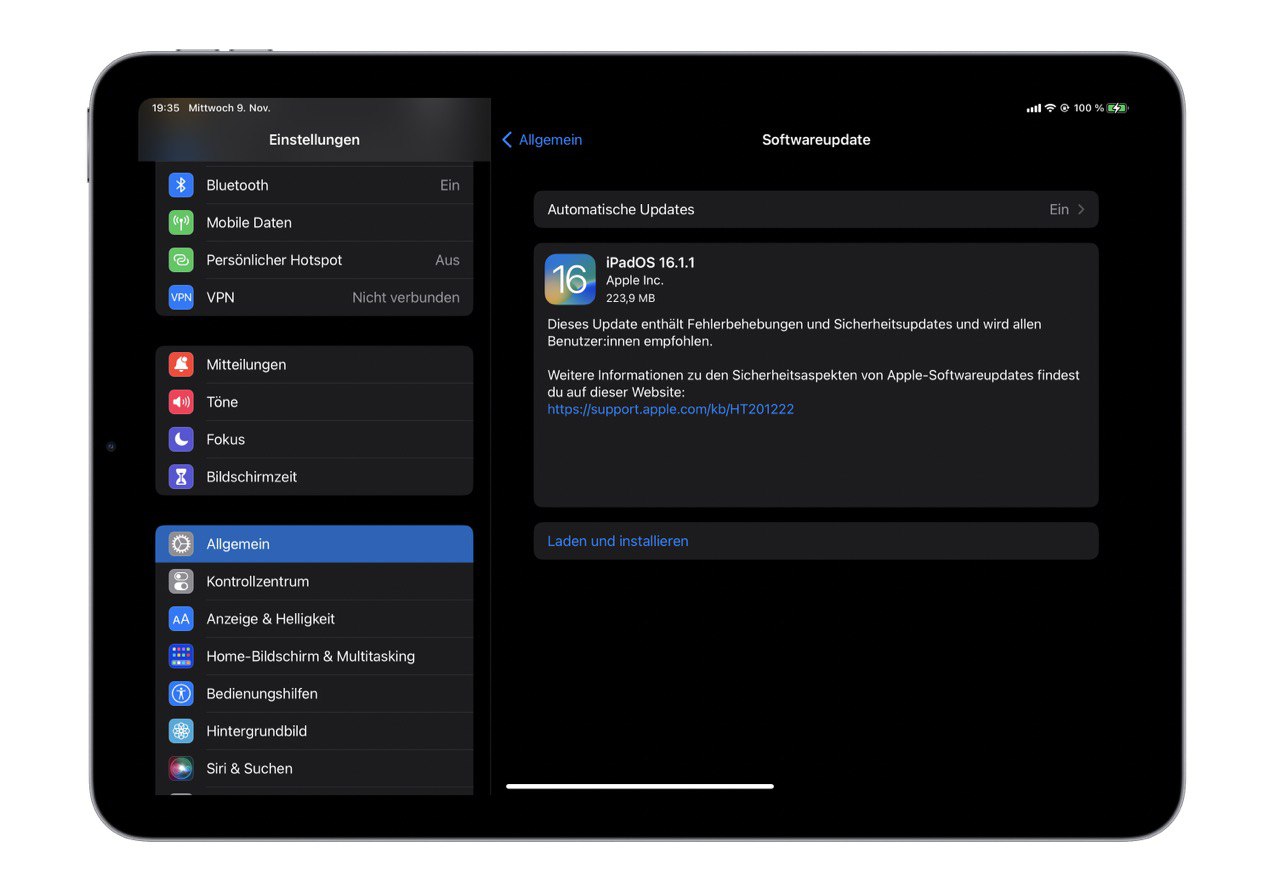
Task: Tap the Kontrollzentrum switches icon
Action: pyautogui.click(x=181, y=581)
